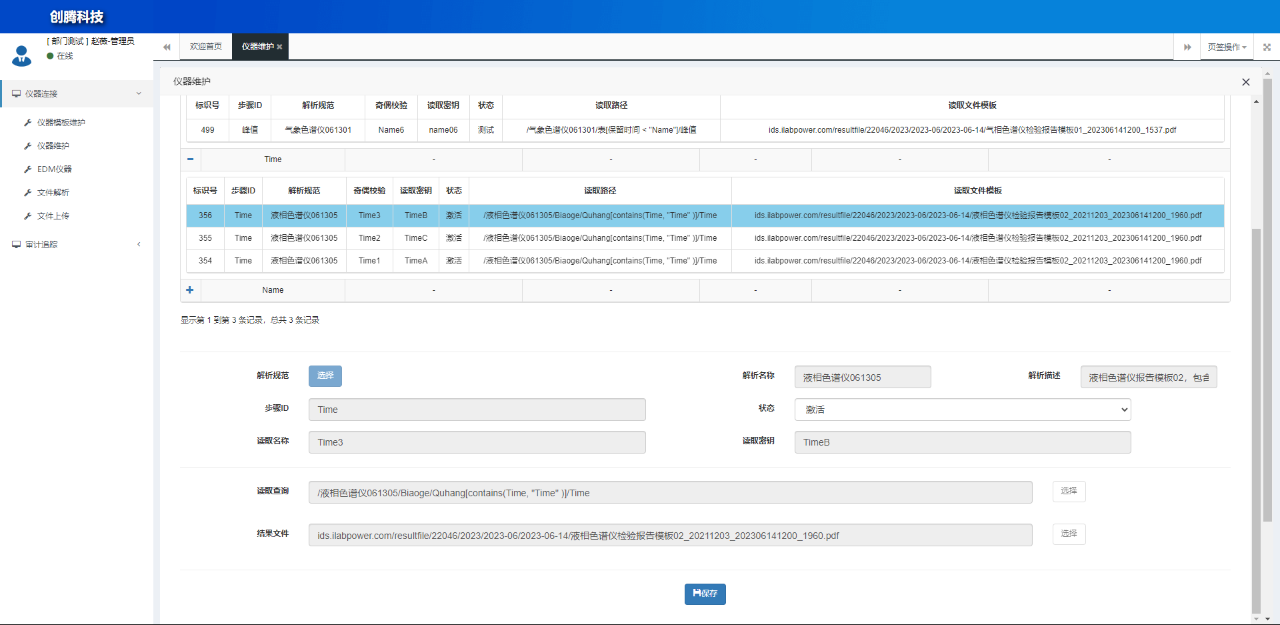The image size is (1280, 625).
Task: Expand the 审计追踪 sidebar section
Action: tap(77, 244)
